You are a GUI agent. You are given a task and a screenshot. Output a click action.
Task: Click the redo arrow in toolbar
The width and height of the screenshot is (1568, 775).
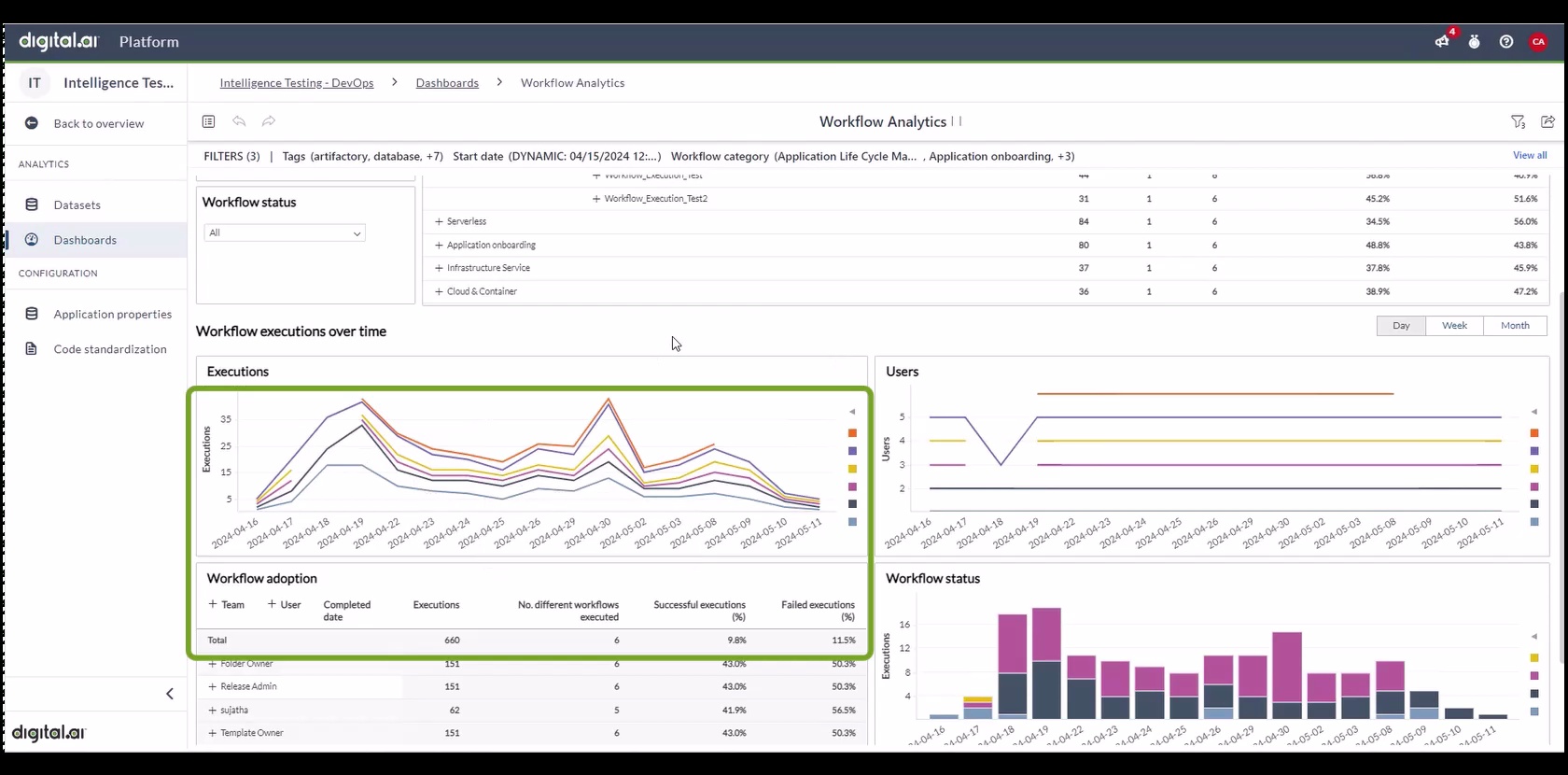click(269, 121)
